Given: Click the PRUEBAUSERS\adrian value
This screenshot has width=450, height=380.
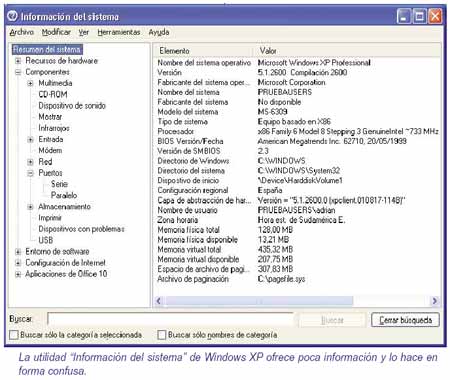Looking at the screenshot, I should (296, 210).
